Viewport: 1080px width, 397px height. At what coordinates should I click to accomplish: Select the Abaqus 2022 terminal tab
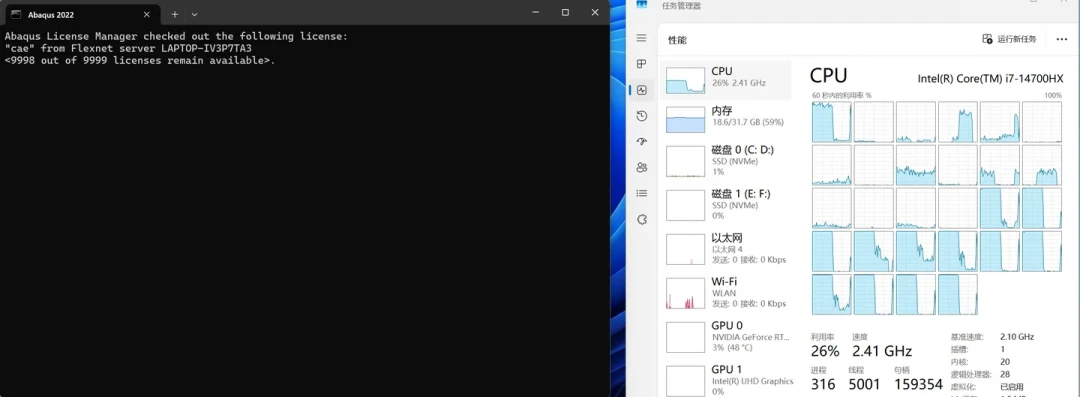pyautogui.click(x=83, y=14)
